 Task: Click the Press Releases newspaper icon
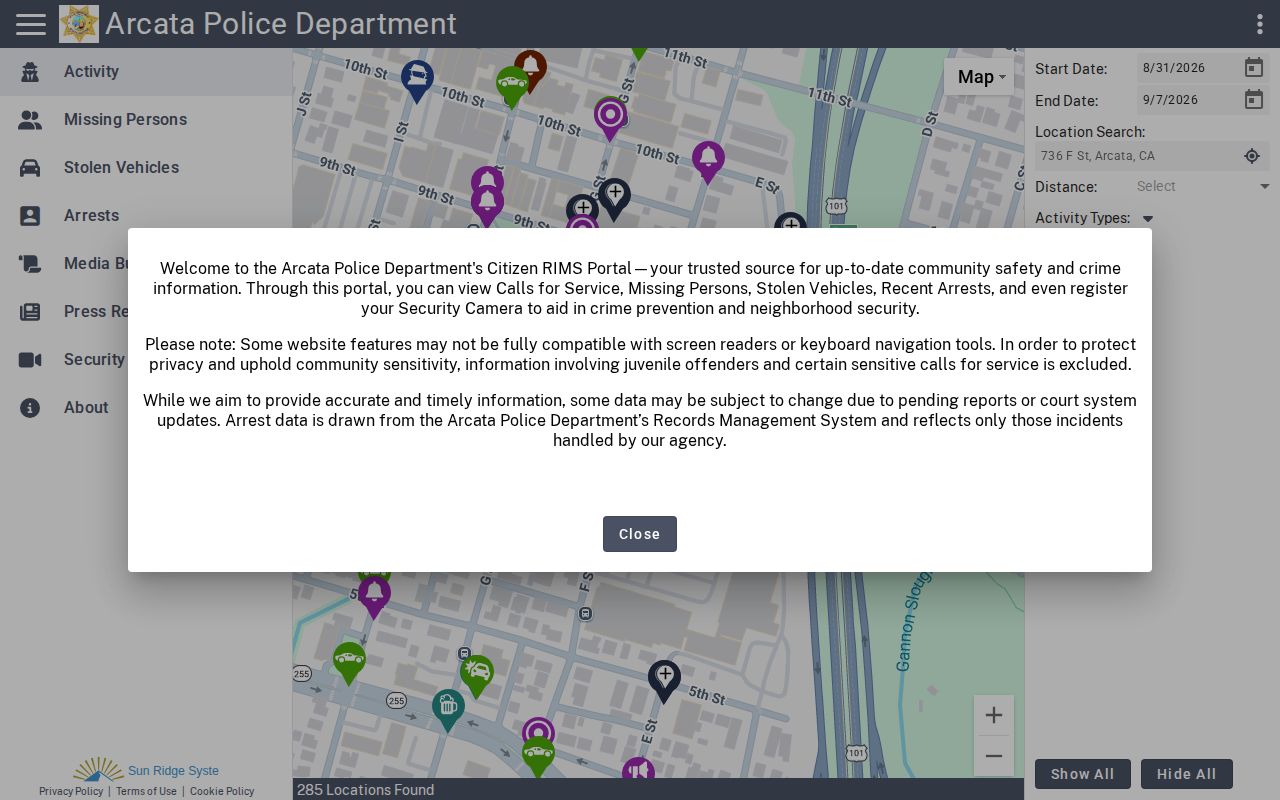[30, 312]
